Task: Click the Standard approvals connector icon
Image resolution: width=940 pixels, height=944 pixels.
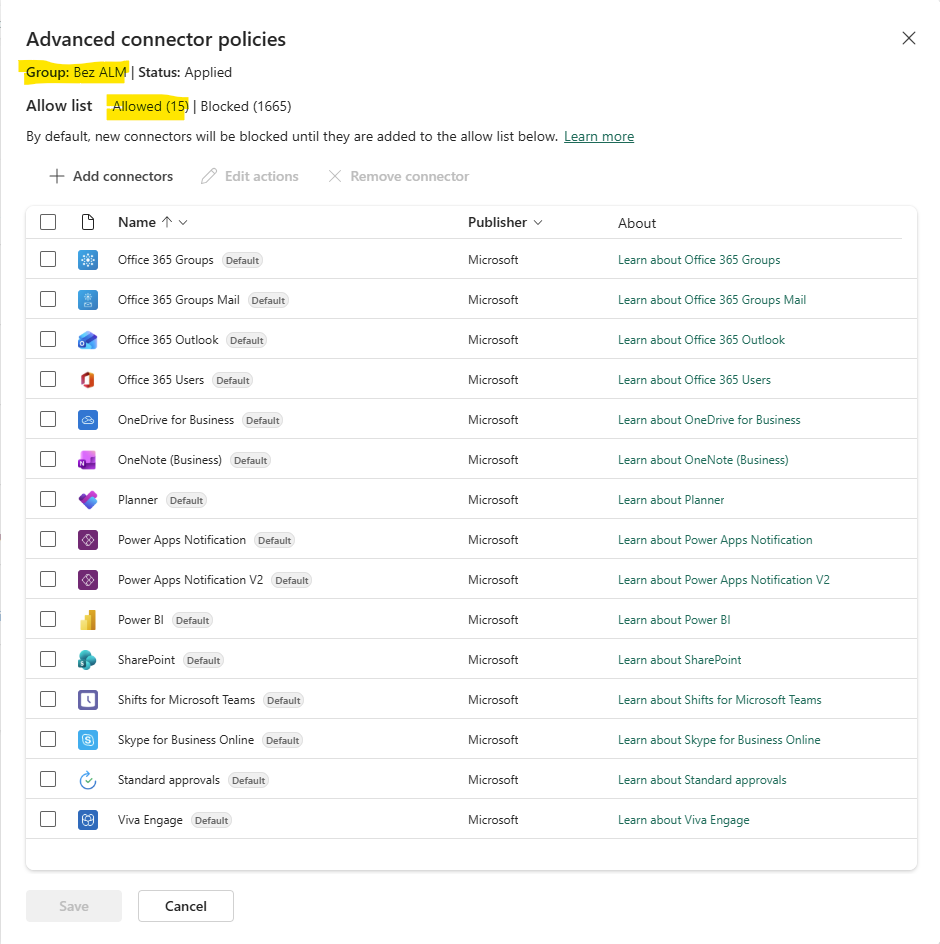Action: (x=88, y=780)
